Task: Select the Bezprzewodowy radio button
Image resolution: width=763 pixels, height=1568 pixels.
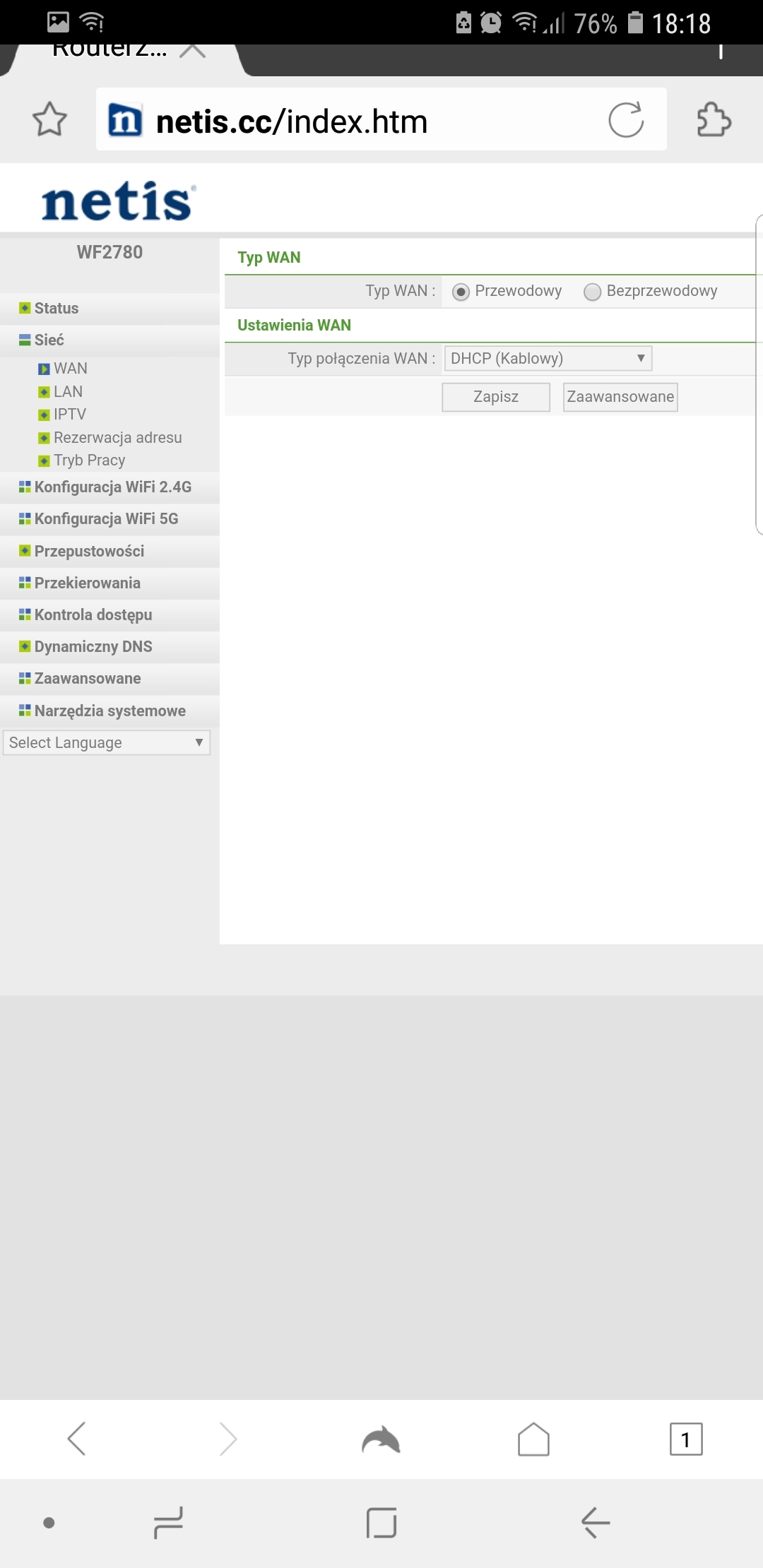Action: point(592,292)
